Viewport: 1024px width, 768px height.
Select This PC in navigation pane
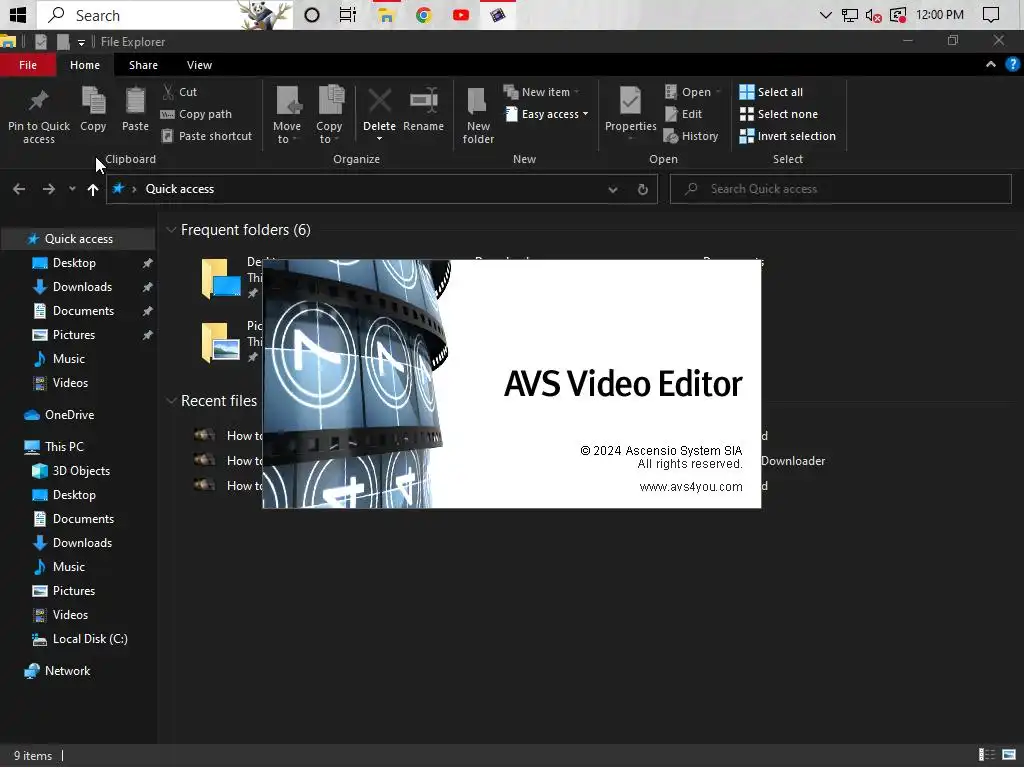64,447
